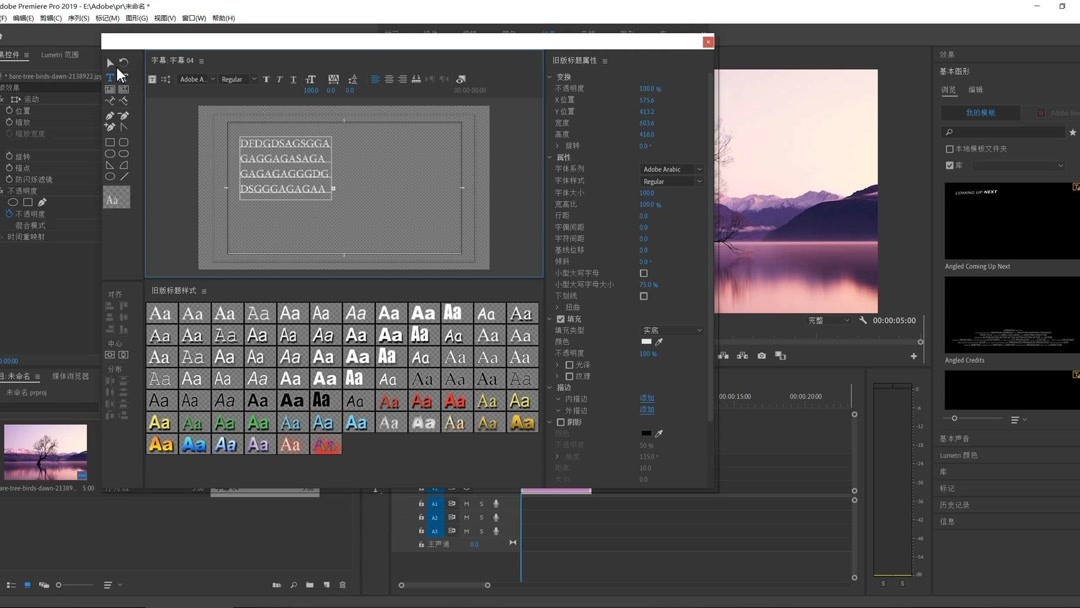Click 添加 link next to 内描边
The image size is (1080, 608).
(x=647, y=399)
